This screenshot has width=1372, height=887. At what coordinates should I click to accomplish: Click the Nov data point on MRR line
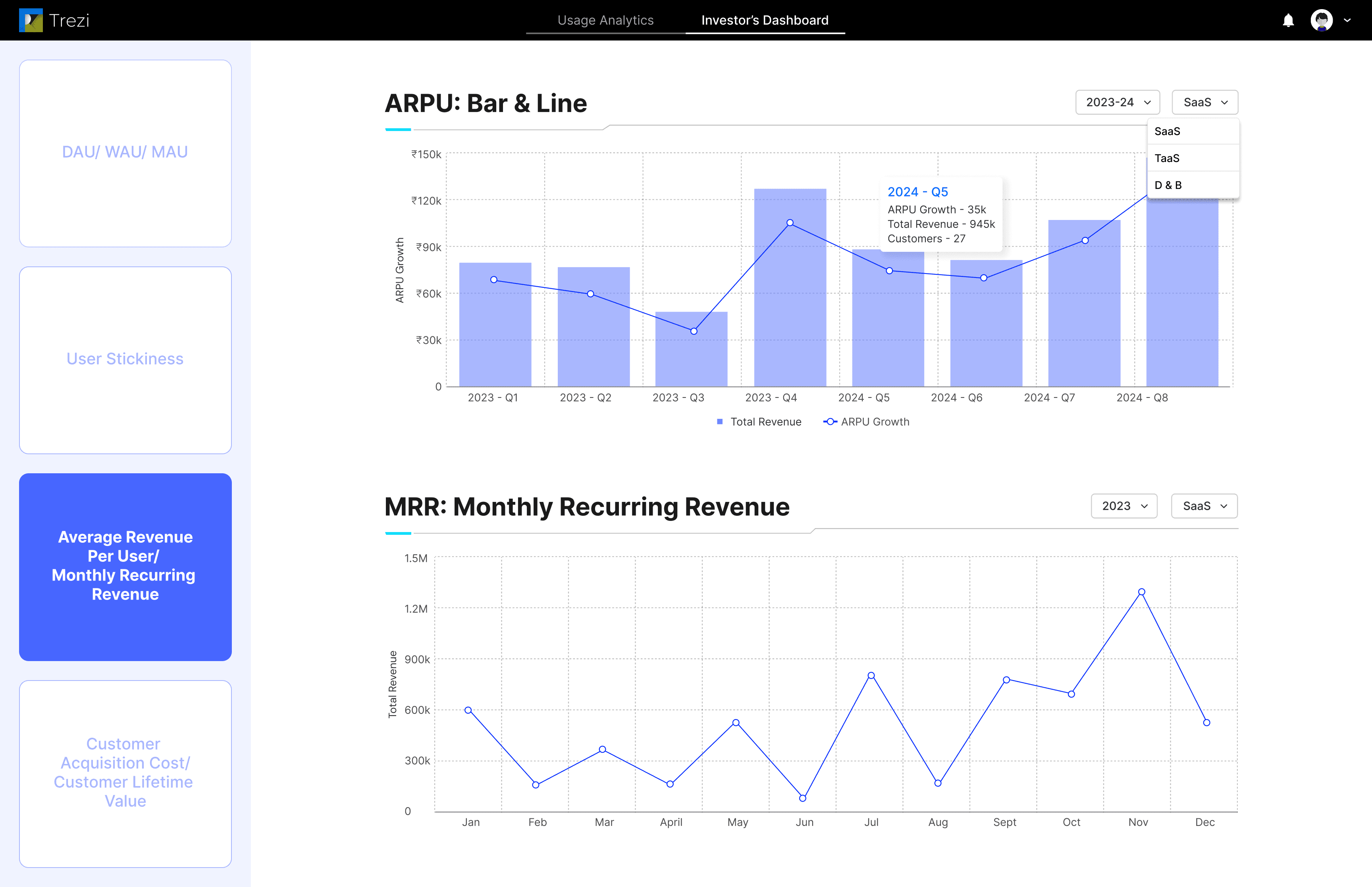[1141, 592]
